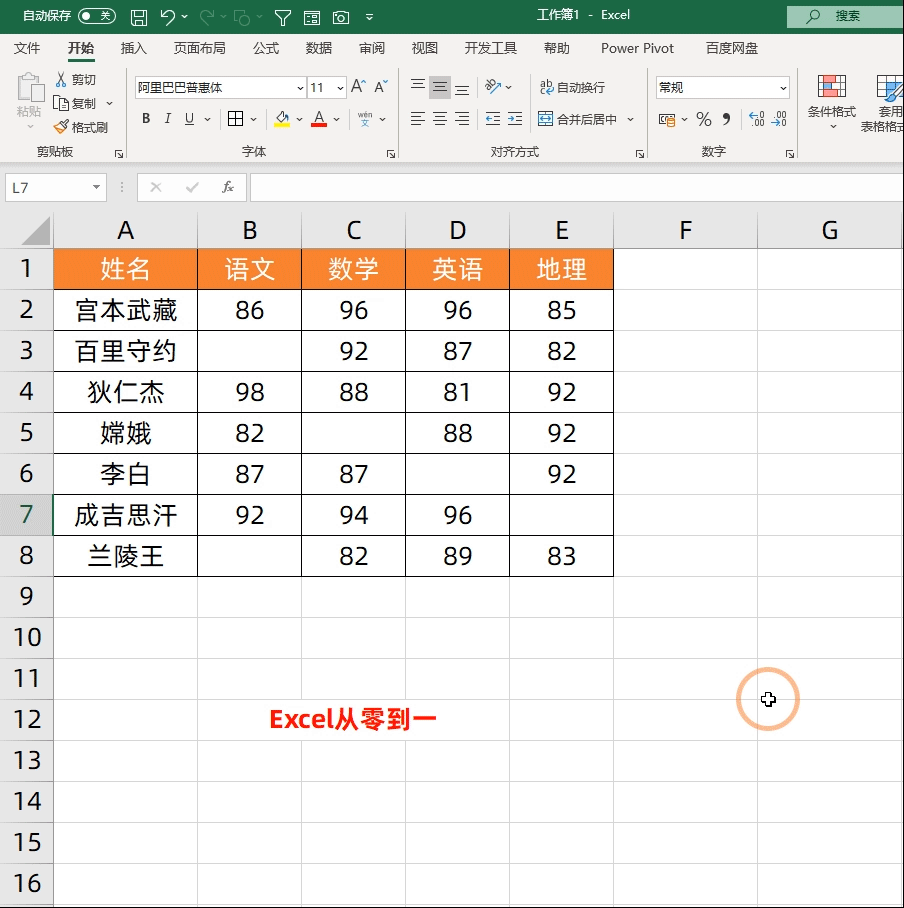Click the accounting number format icon
The image size is (904, 908).
coord(667,120)
